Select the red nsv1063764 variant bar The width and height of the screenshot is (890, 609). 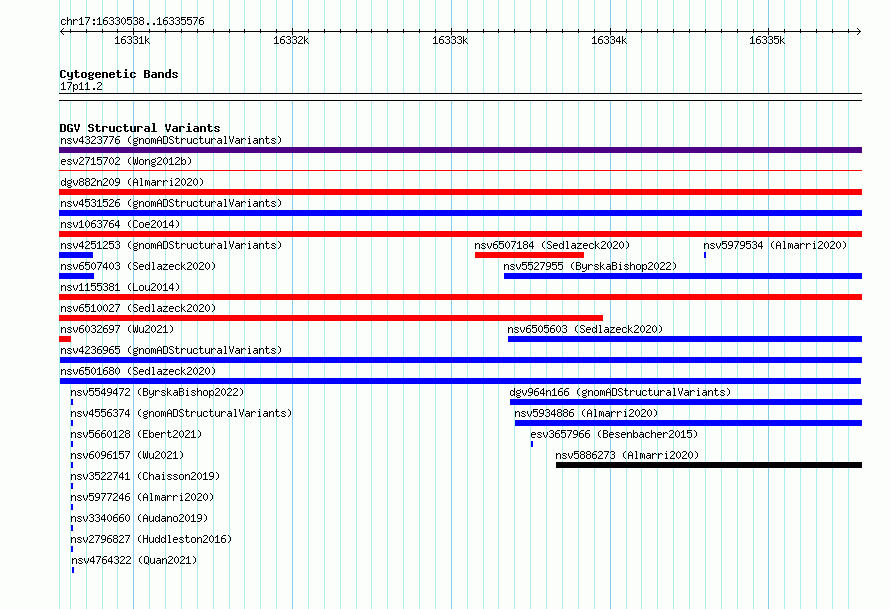point(460,234)
